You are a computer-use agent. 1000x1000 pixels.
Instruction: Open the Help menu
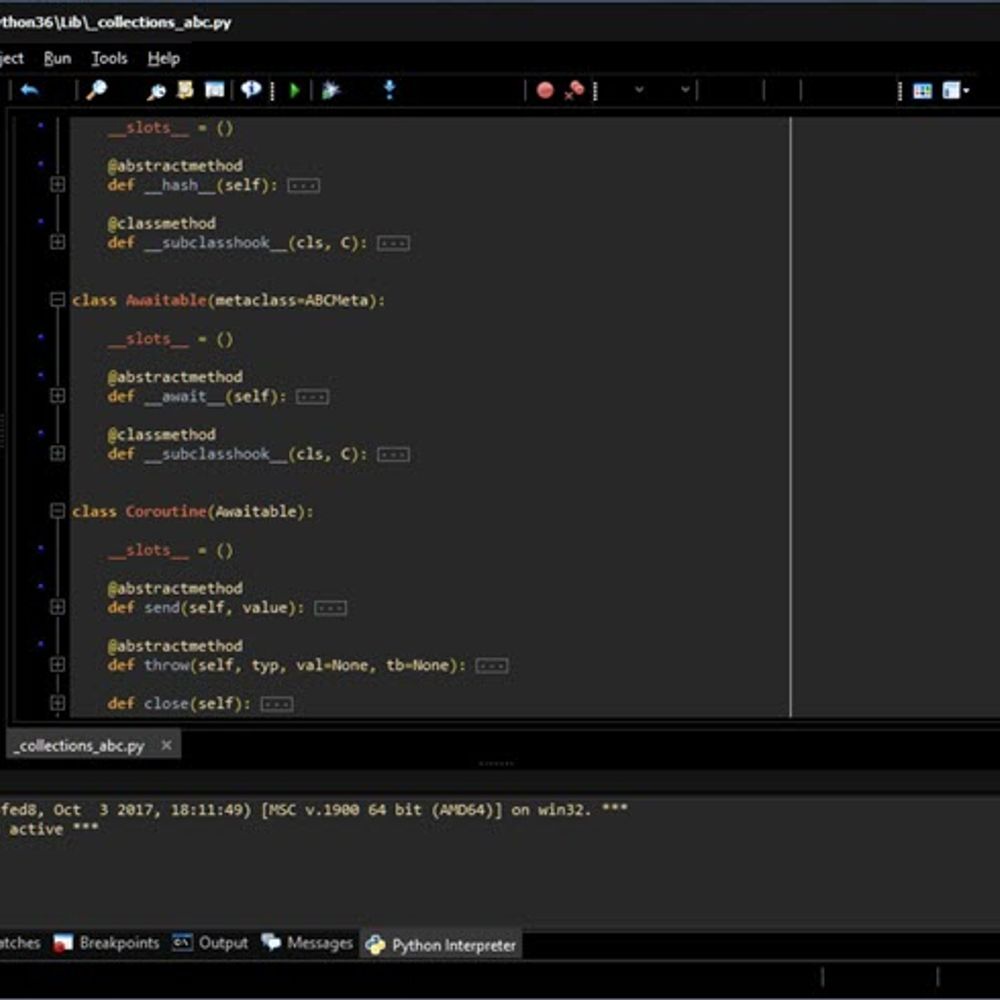pyautogui.click(x=163, y=59)
